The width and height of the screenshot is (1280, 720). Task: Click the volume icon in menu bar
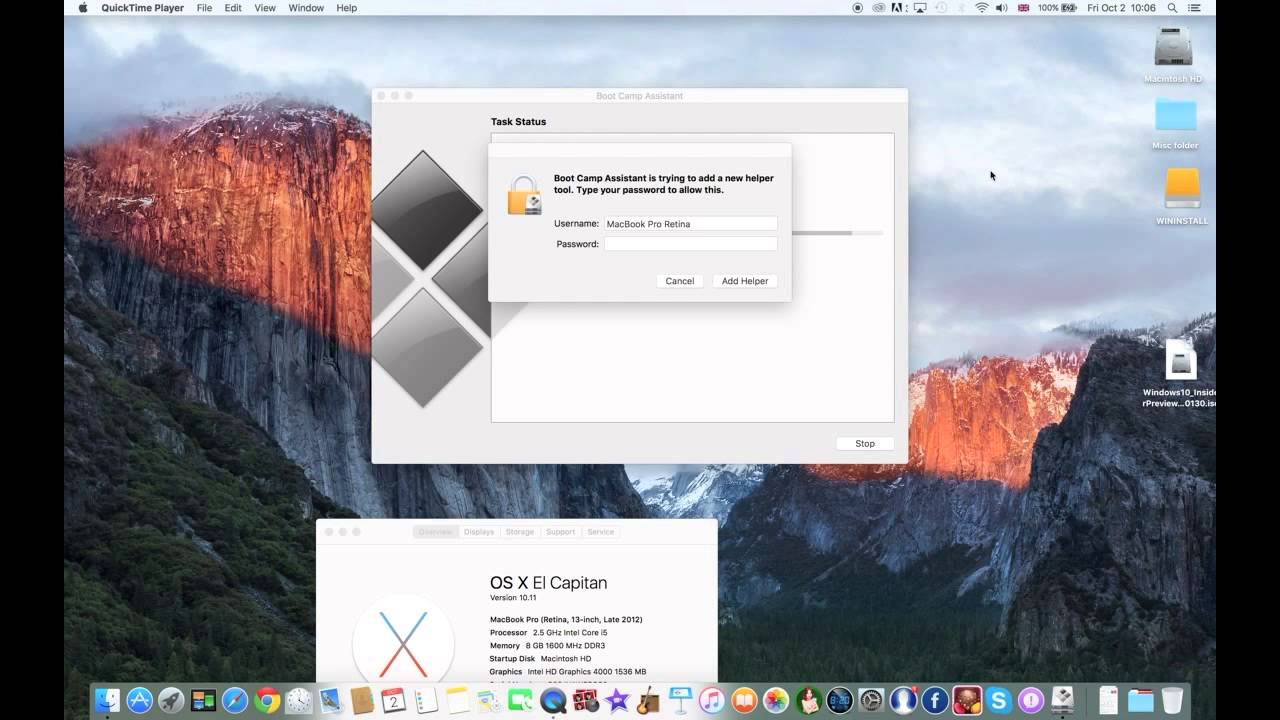[x=1001, y=8]
